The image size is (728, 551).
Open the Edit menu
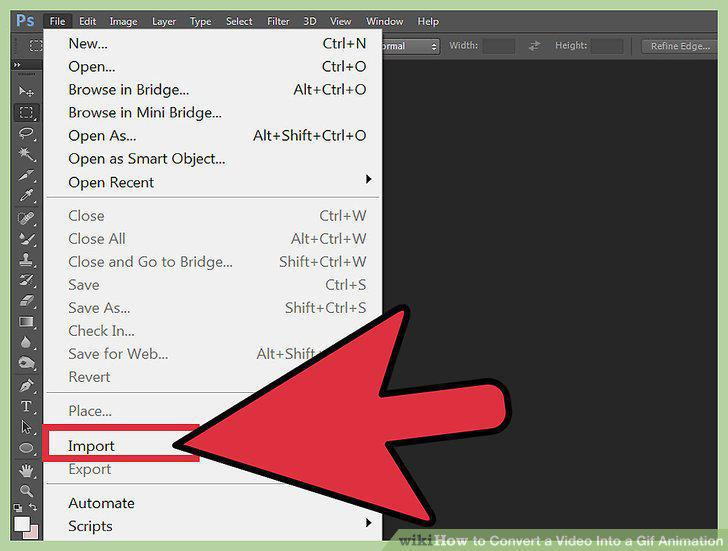87,21
